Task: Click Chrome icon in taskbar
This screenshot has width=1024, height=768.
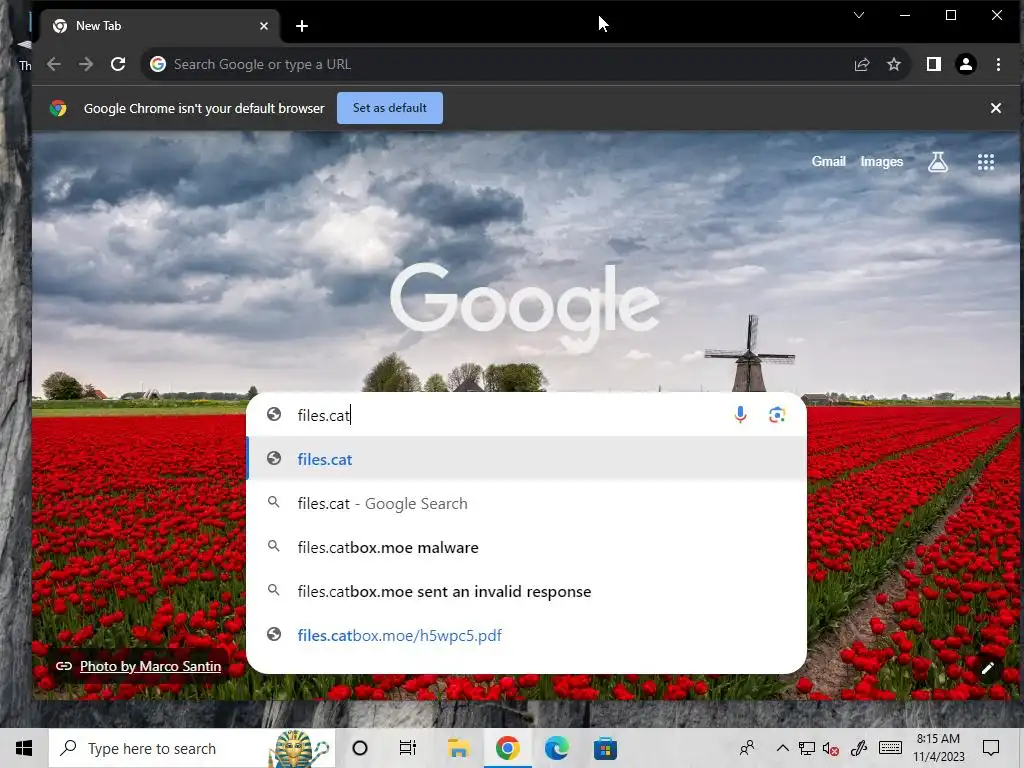Action: (x=507, y=748)
